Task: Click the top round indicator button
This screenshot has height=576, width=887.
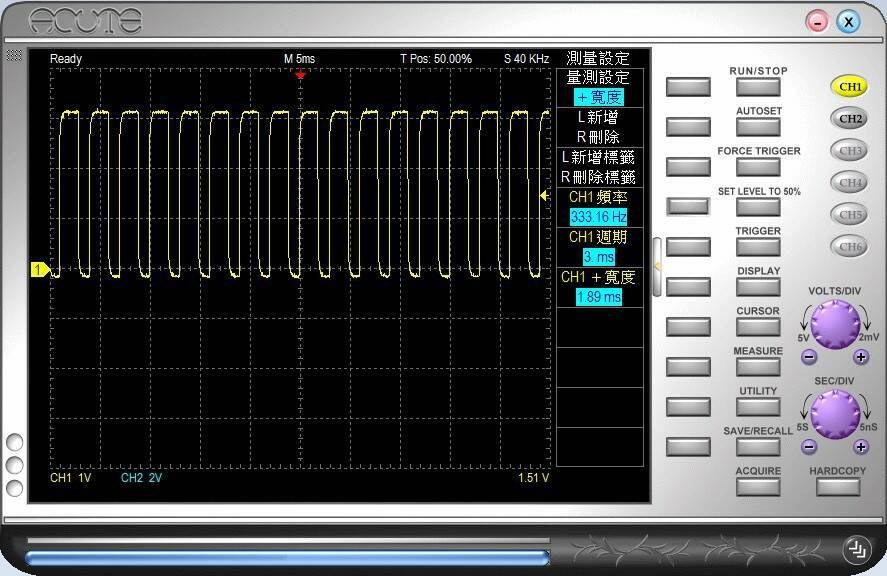Action: 14,442
